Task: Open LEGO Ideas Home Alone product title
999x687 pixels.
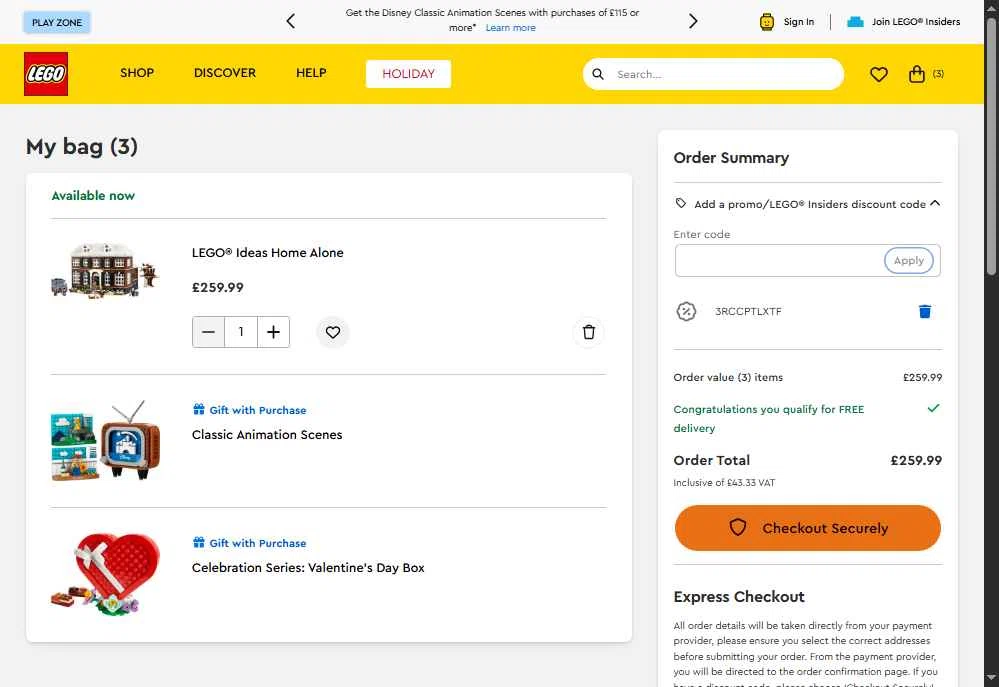Action: pos(268,252)
